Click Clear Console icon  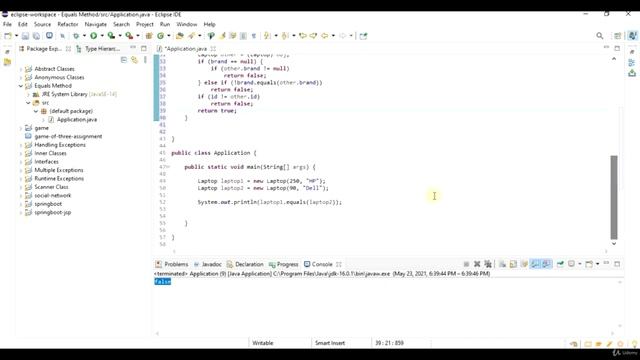(502, 264)
